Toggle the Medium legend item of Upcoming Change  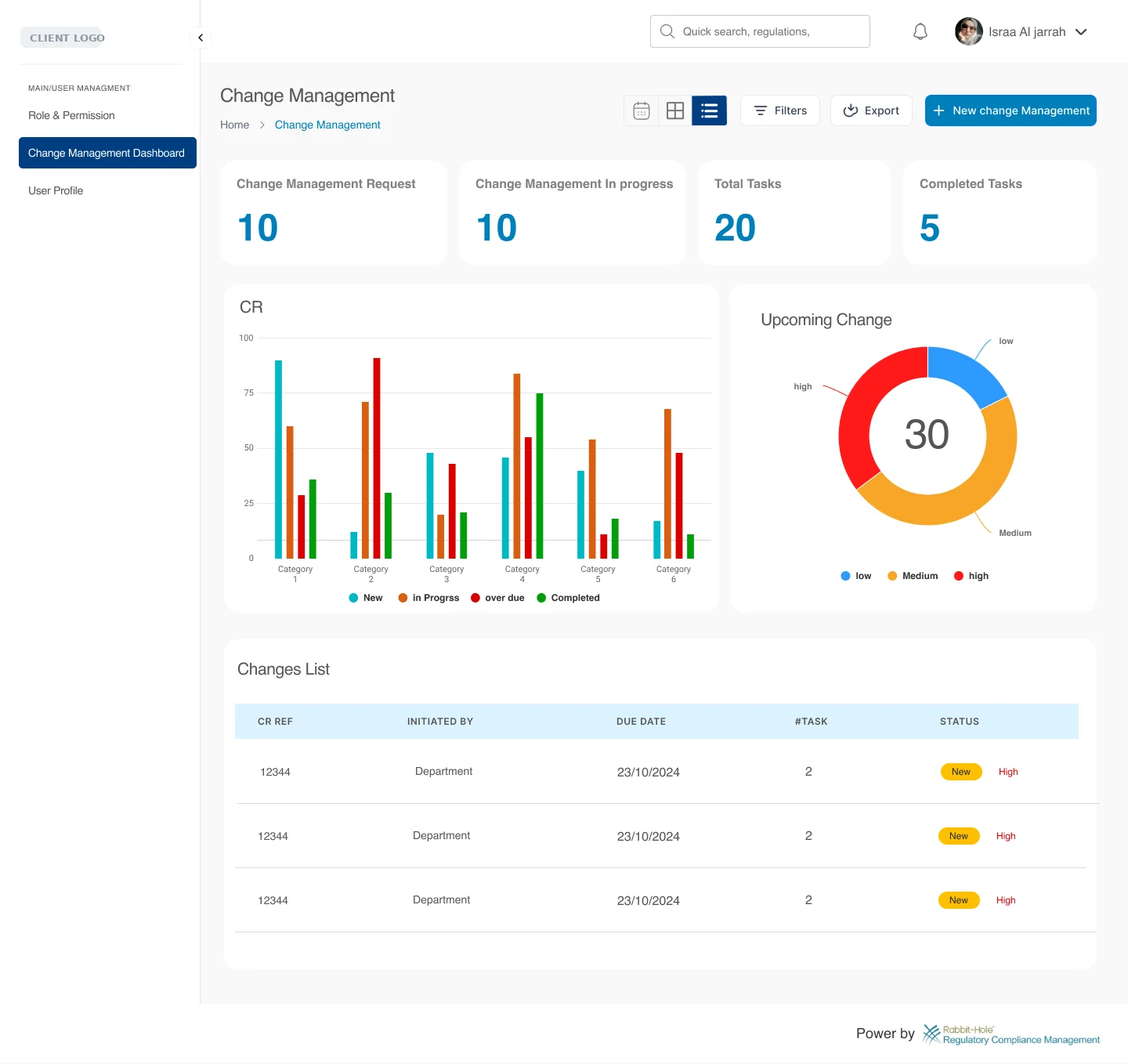[x=913, y=576]
